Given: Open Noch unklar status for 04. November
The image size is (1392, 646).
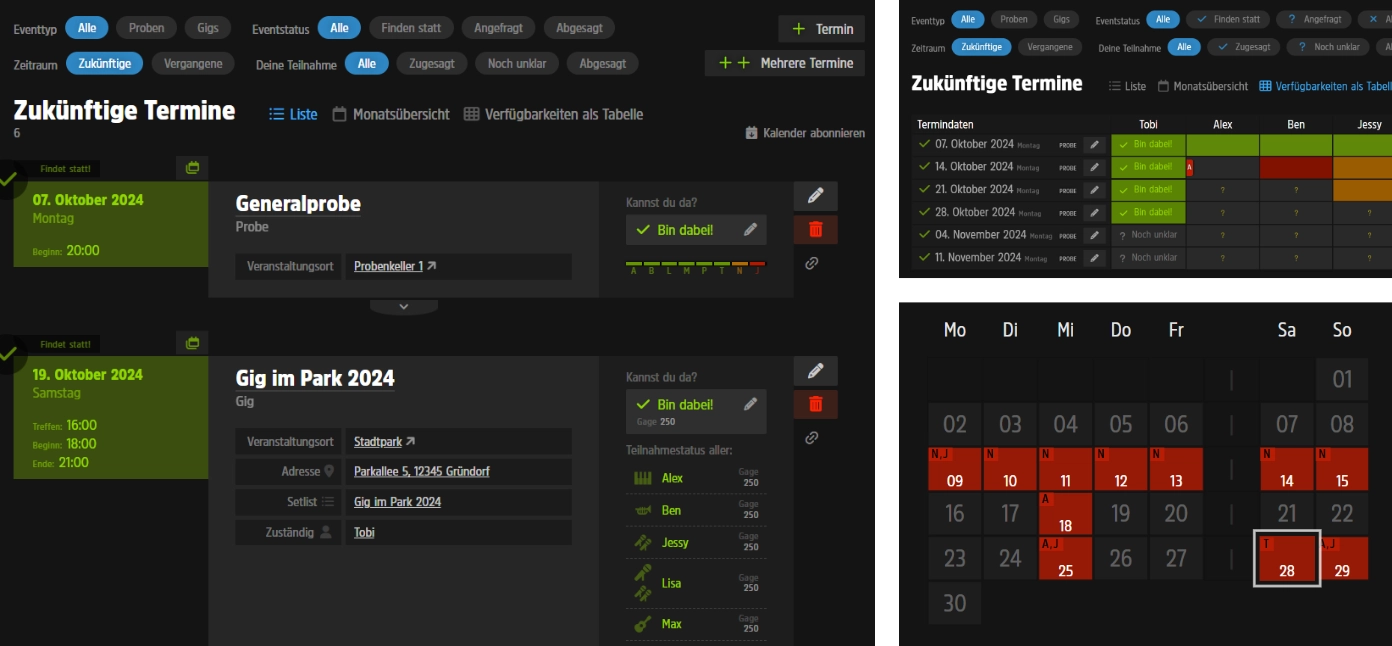Looking at the screenshot, I should (1148, 235).
